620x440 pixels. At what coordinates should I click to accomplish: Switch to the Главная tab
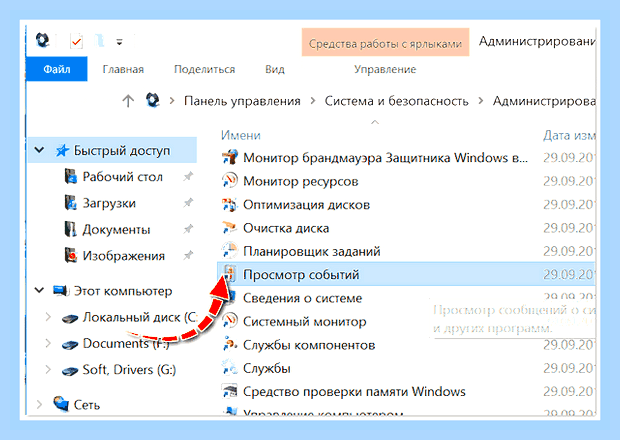pyautogui.click(x=123, y=69)
